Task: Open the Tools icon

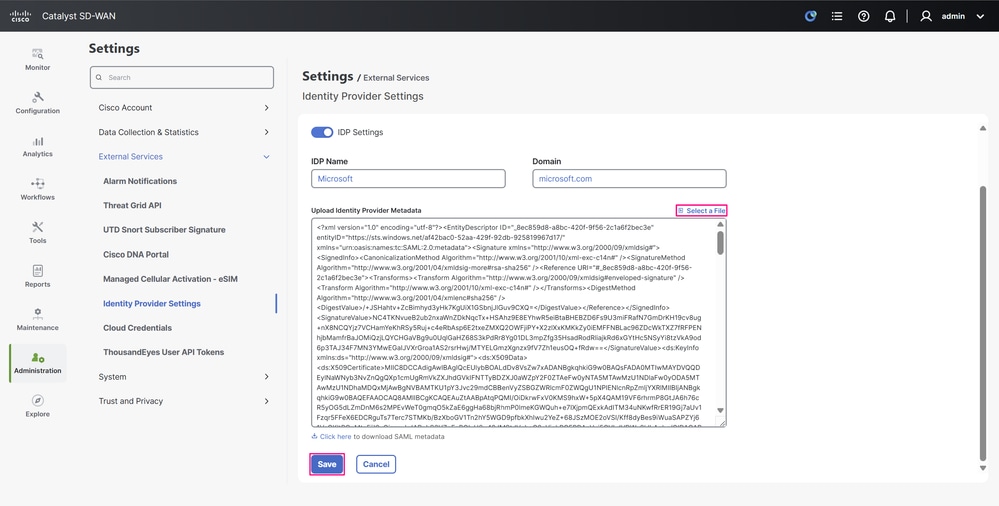Action: pos(38,227)
